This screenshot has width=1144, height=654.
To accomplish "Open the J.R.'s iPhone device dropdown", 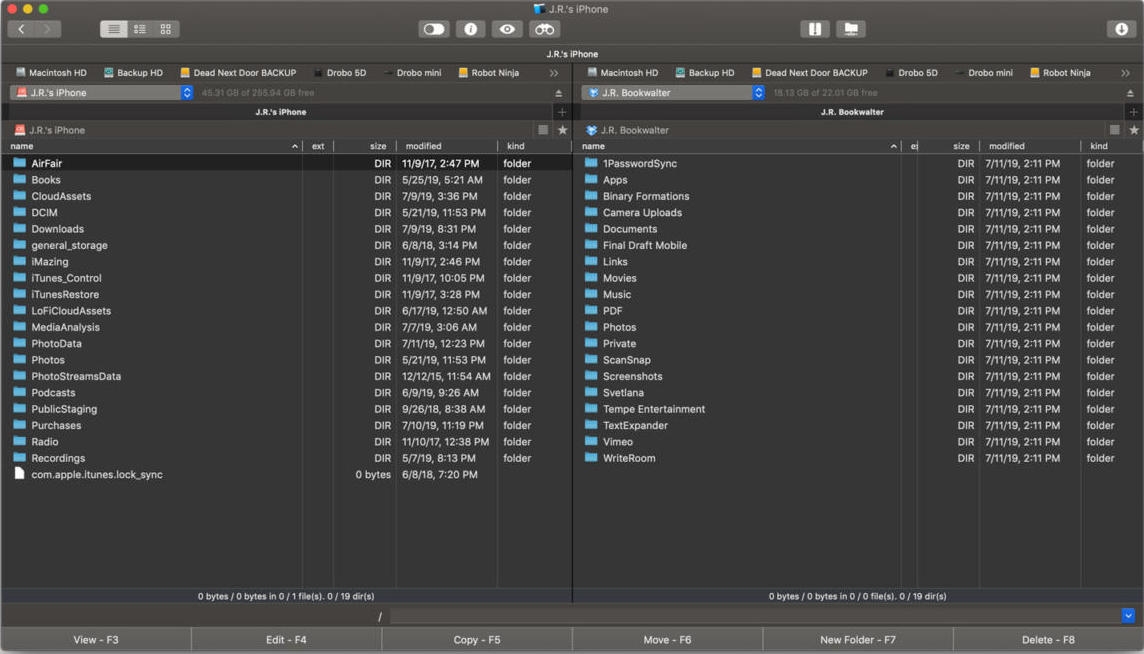I will click(x=101, y=93).
